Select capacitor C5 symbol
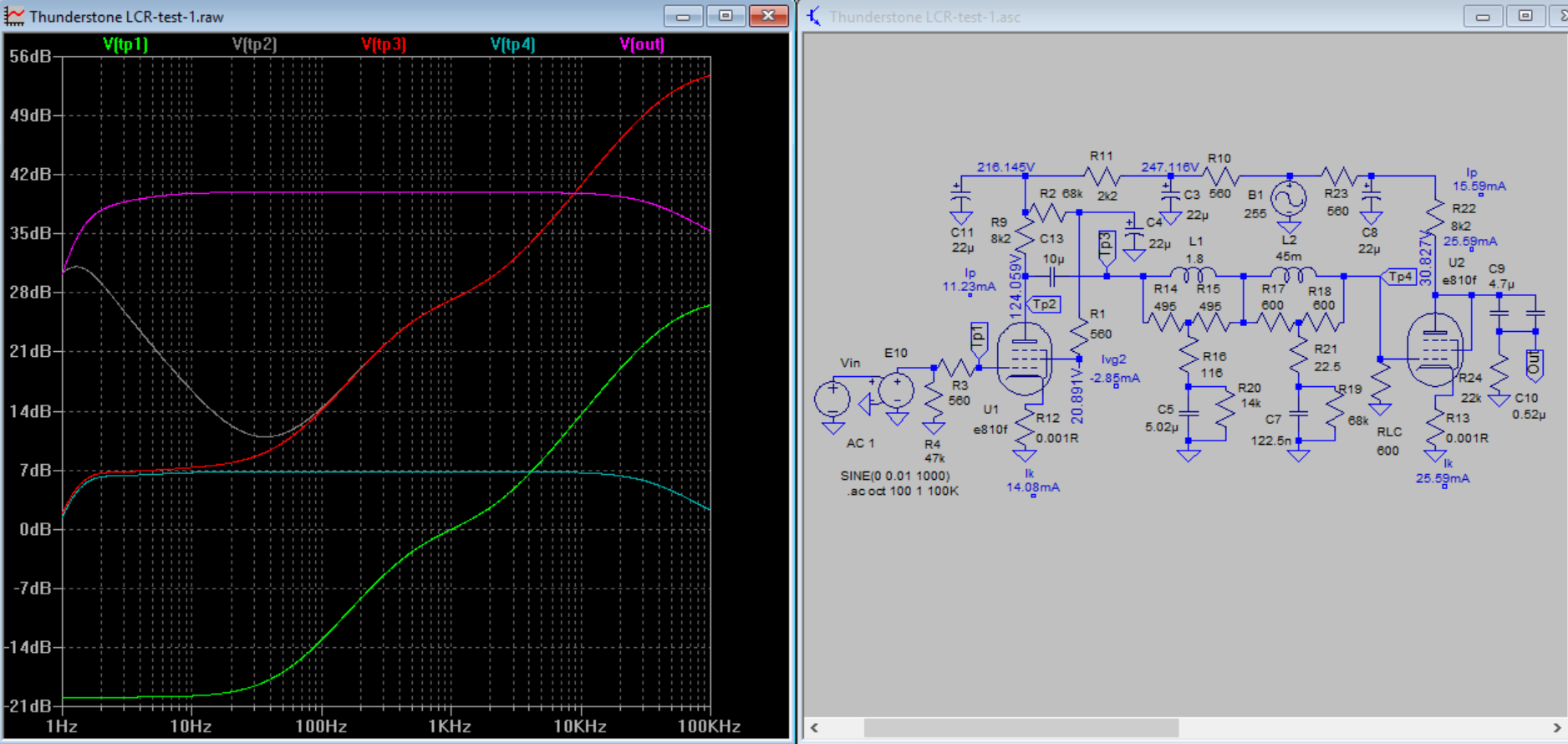Image resolution: width=1568 pixels, height=744 pixels. coord(1189,414)
